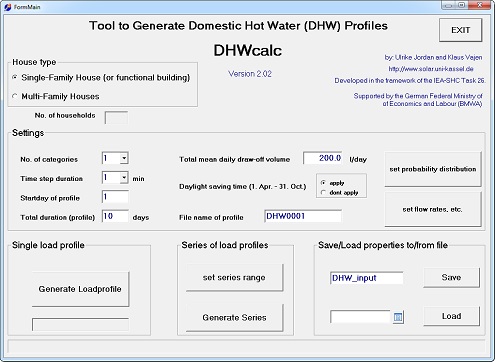Expand the No. of categories dropdown

coord(124,158)
